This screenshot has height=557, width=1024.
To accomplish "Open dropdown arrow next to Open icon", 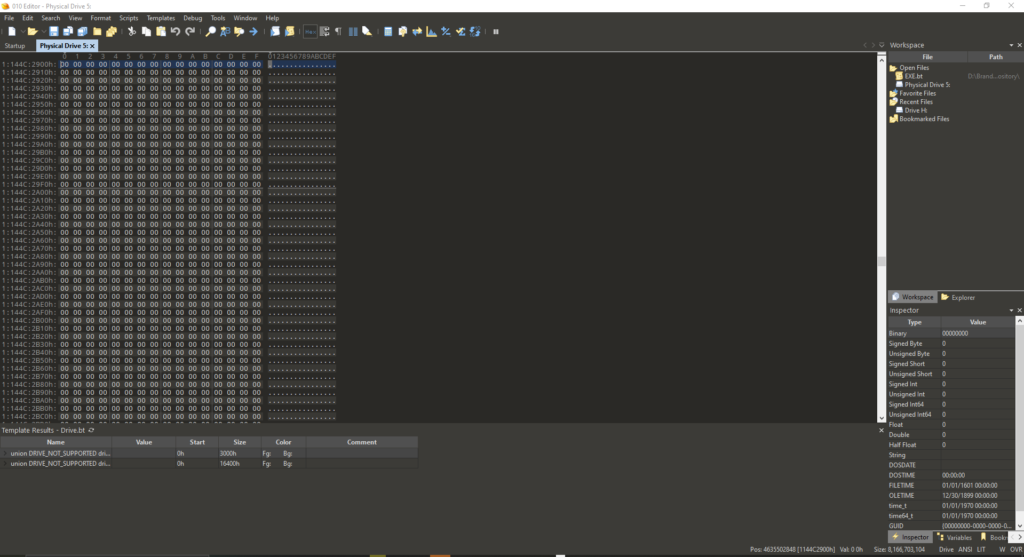I will [x=43, y=32].
